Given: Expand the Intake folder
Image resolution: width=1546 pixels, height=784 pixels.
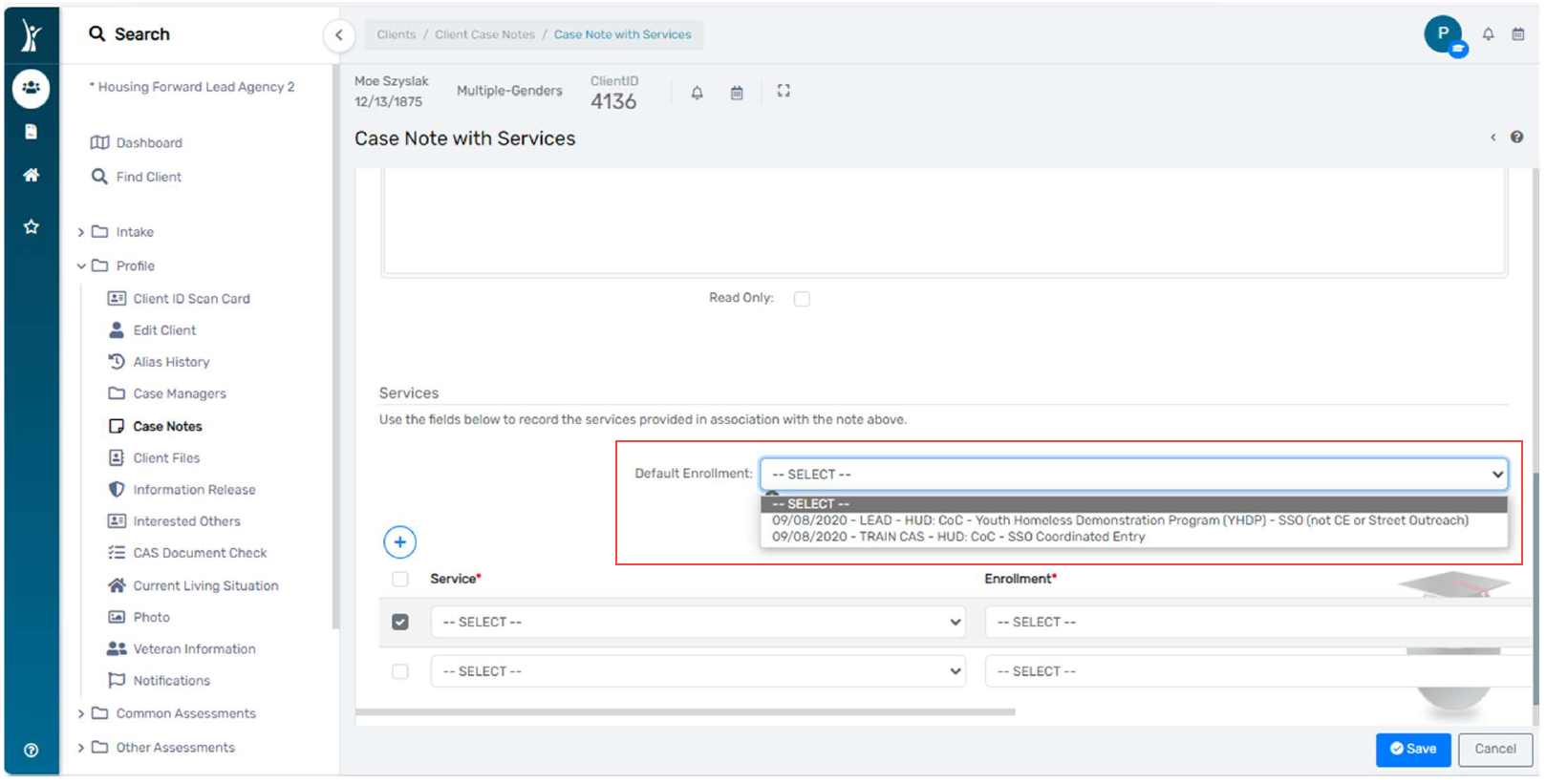Looking at the screenshot, I should coord(81,232).
